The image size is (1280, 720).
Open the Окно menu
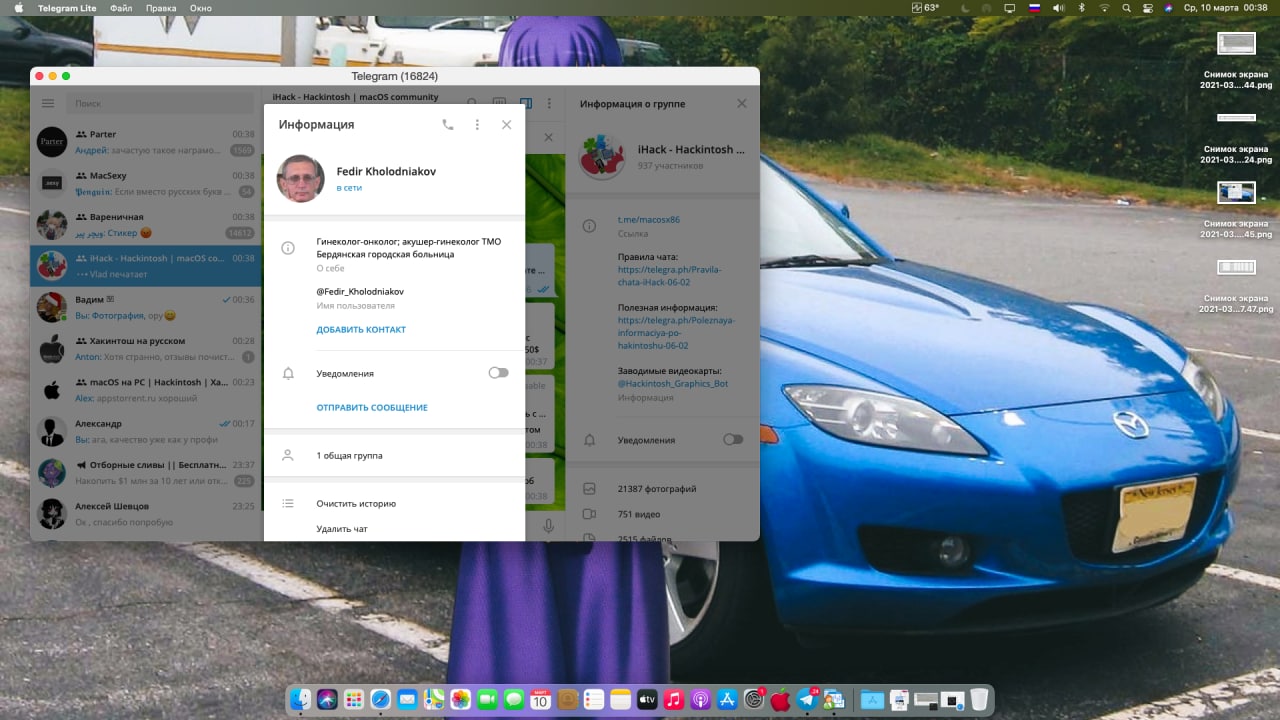(200, 8)
